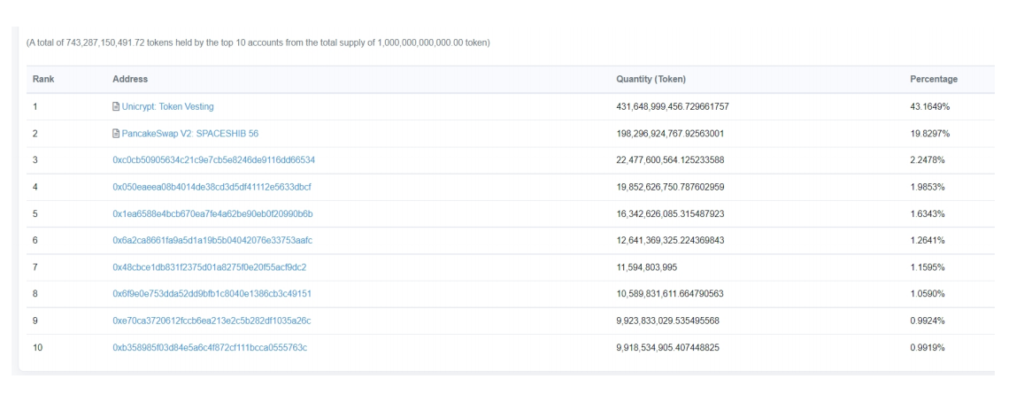Click the Address column header
Image resolution: width=1024 pixels, height=410 pixels.
coord(130,79)
